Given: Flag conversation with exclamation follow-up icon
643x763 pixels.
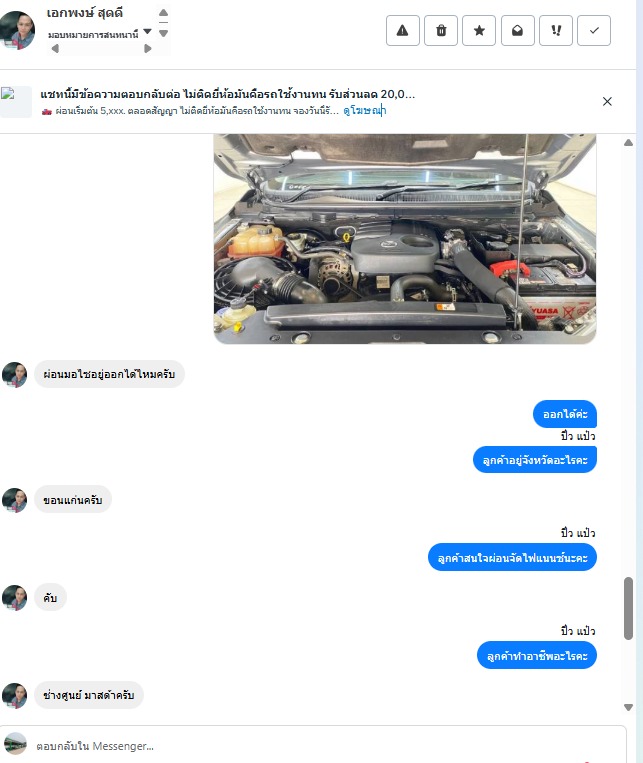Looking at the screenshot, I should pos(556,31).
